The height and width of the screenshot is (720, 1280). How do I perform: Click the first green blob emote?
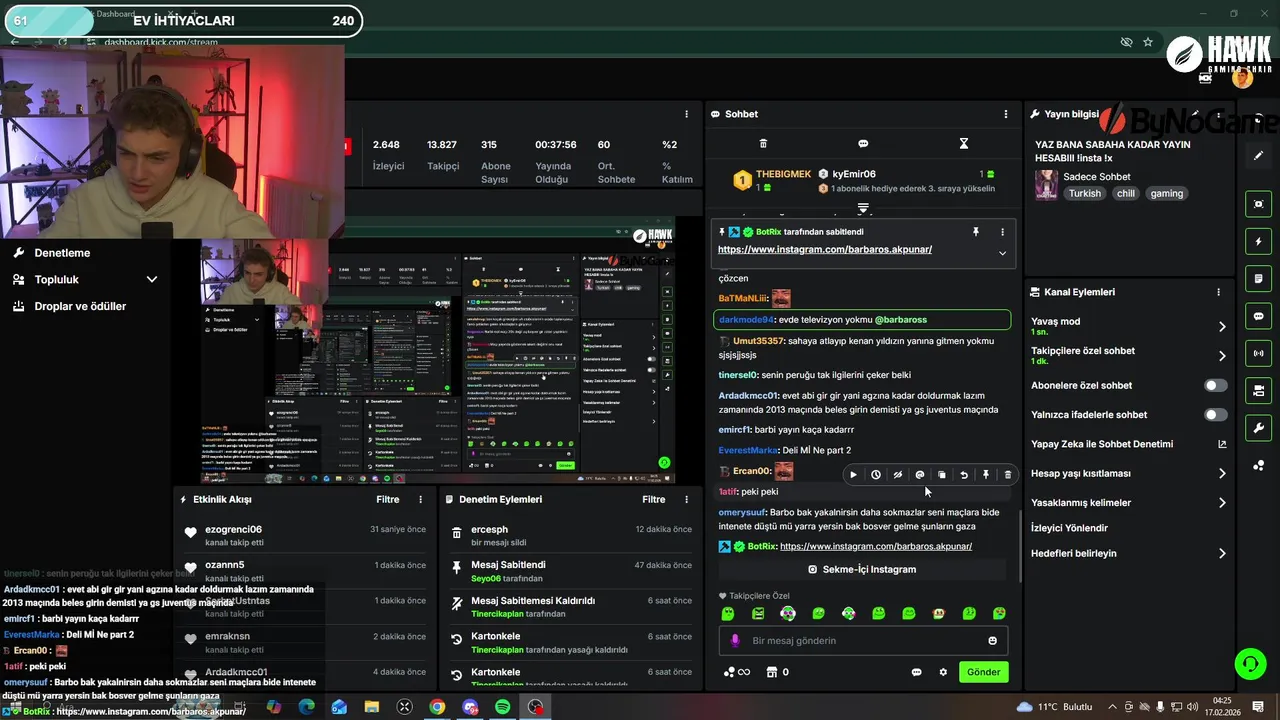click(x=728, y=613)
